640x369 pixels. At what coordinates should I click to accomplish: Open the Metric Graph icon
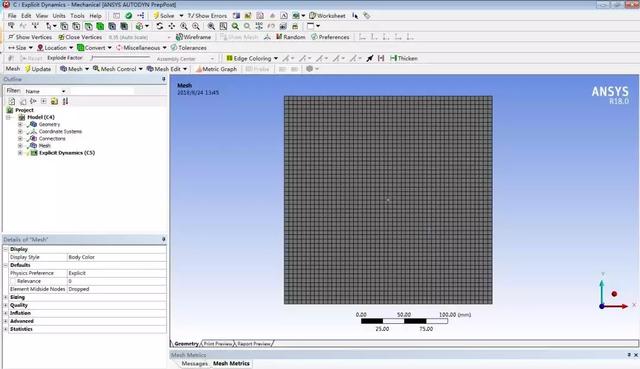[x=199, y=69]
